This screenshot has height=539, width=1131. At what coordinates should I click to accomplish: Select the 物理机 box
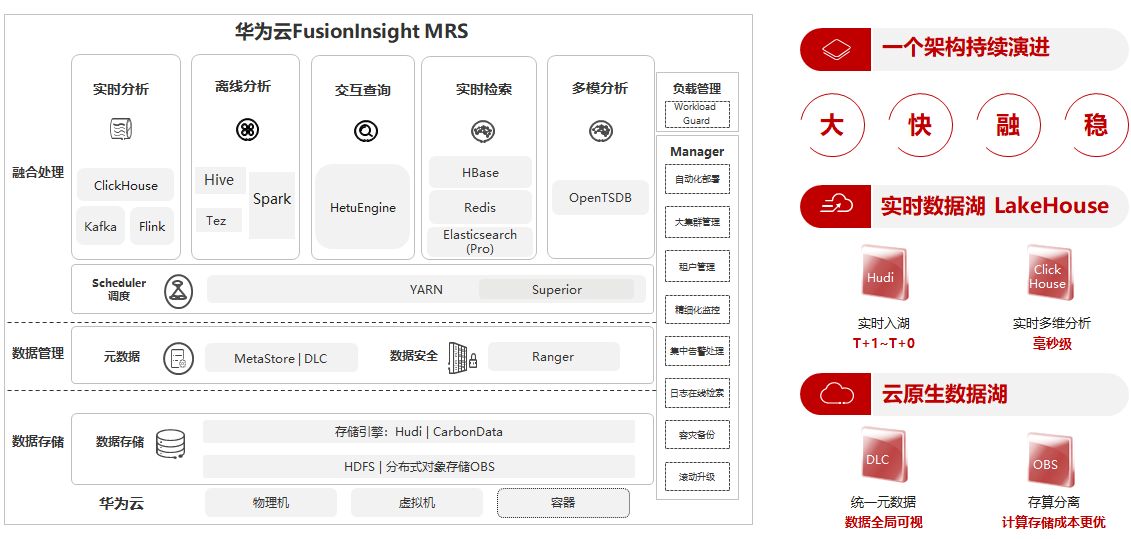pyautogui.click(x=270, y=502)
